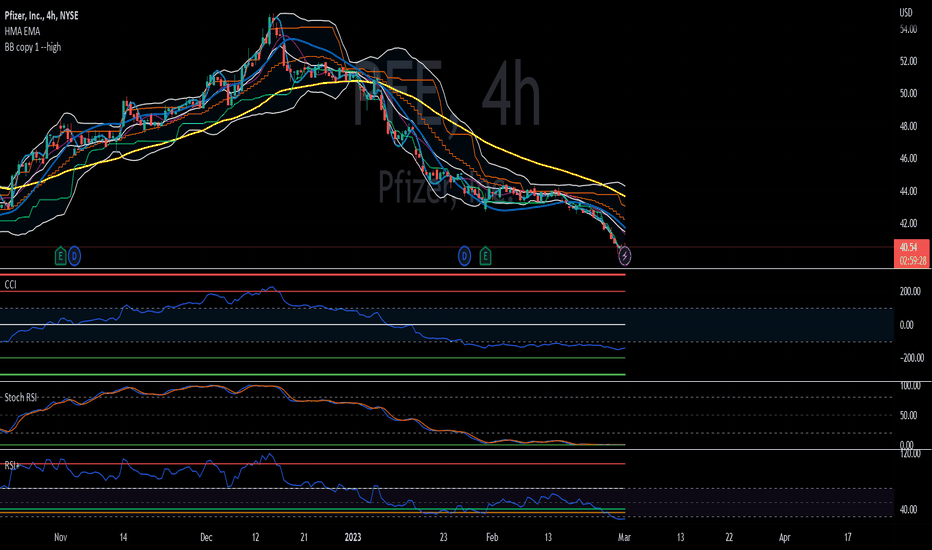Screen dimensions: 932x550
Task: Click the 50.00 price axis label
Action: (x=908, y=93)
